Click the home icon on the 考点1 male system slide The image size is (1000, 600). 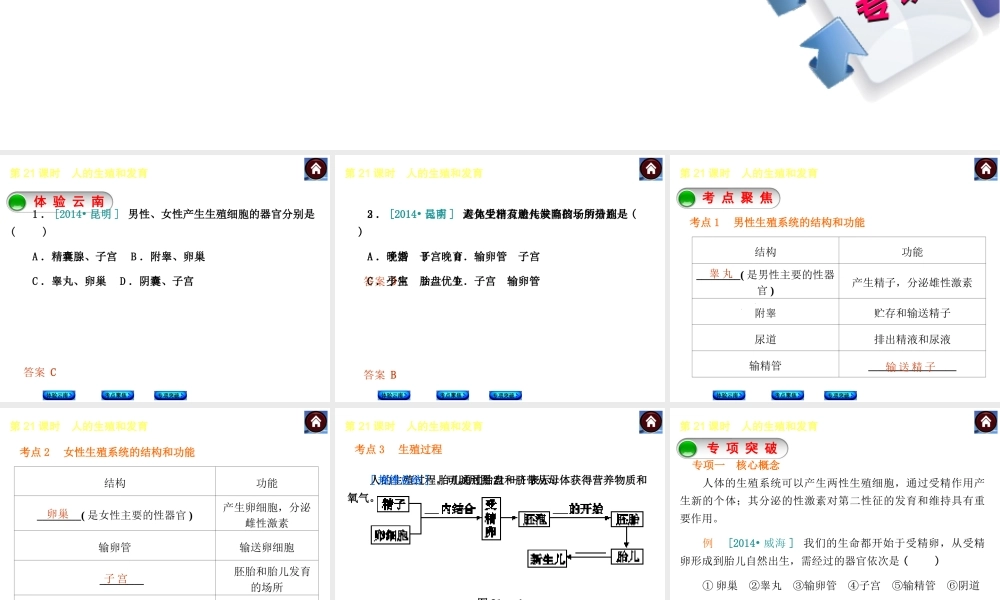pos(985,169)
